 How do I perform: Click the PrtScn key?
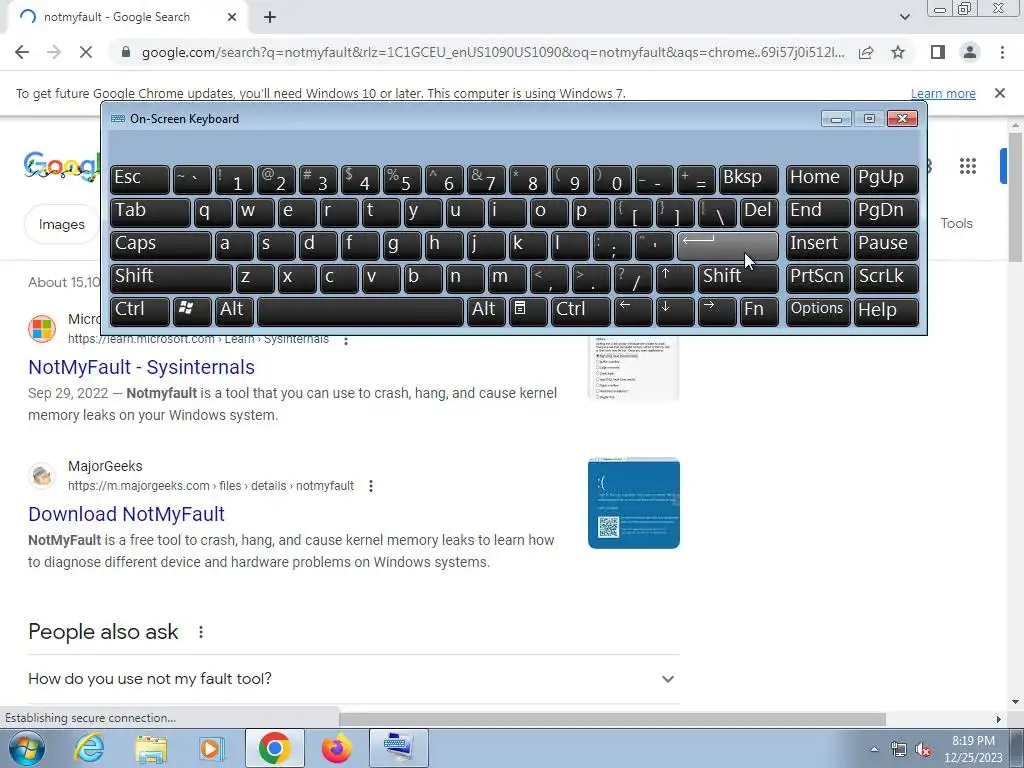click(x=818, y=278)
